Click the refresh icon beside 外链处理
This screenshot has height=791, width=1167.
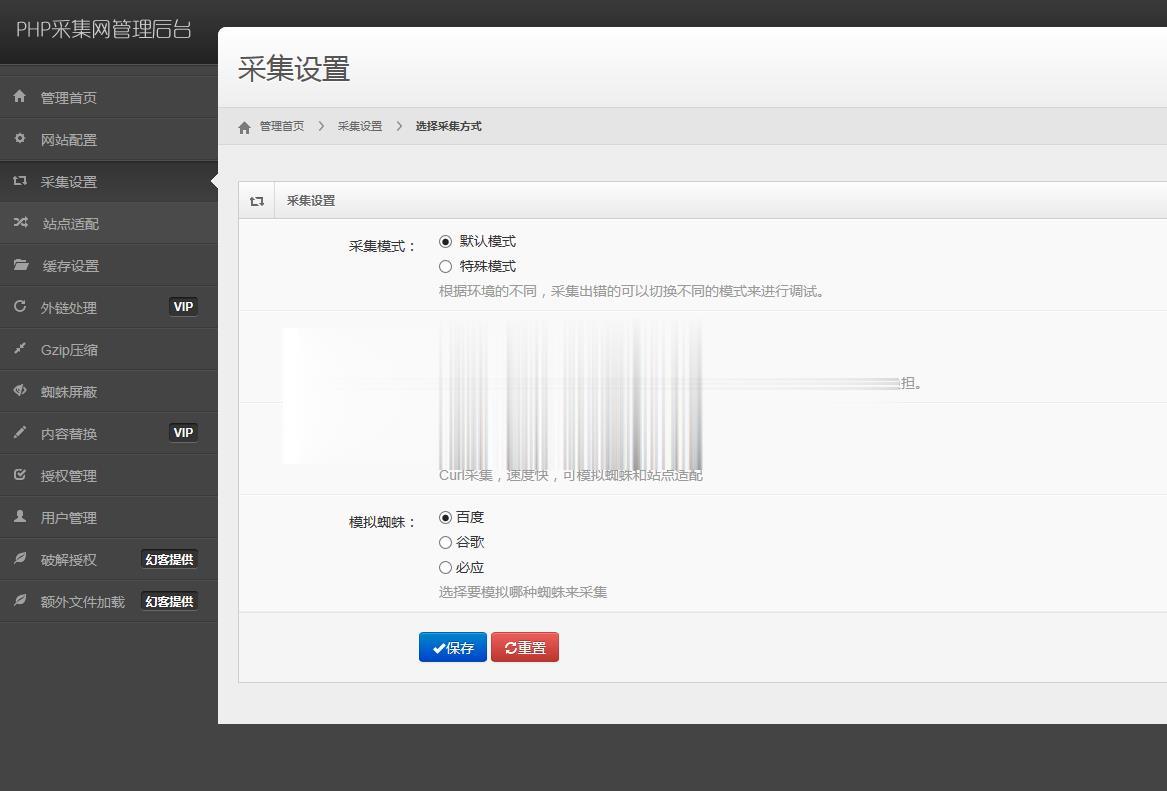[x=20, y=306]
